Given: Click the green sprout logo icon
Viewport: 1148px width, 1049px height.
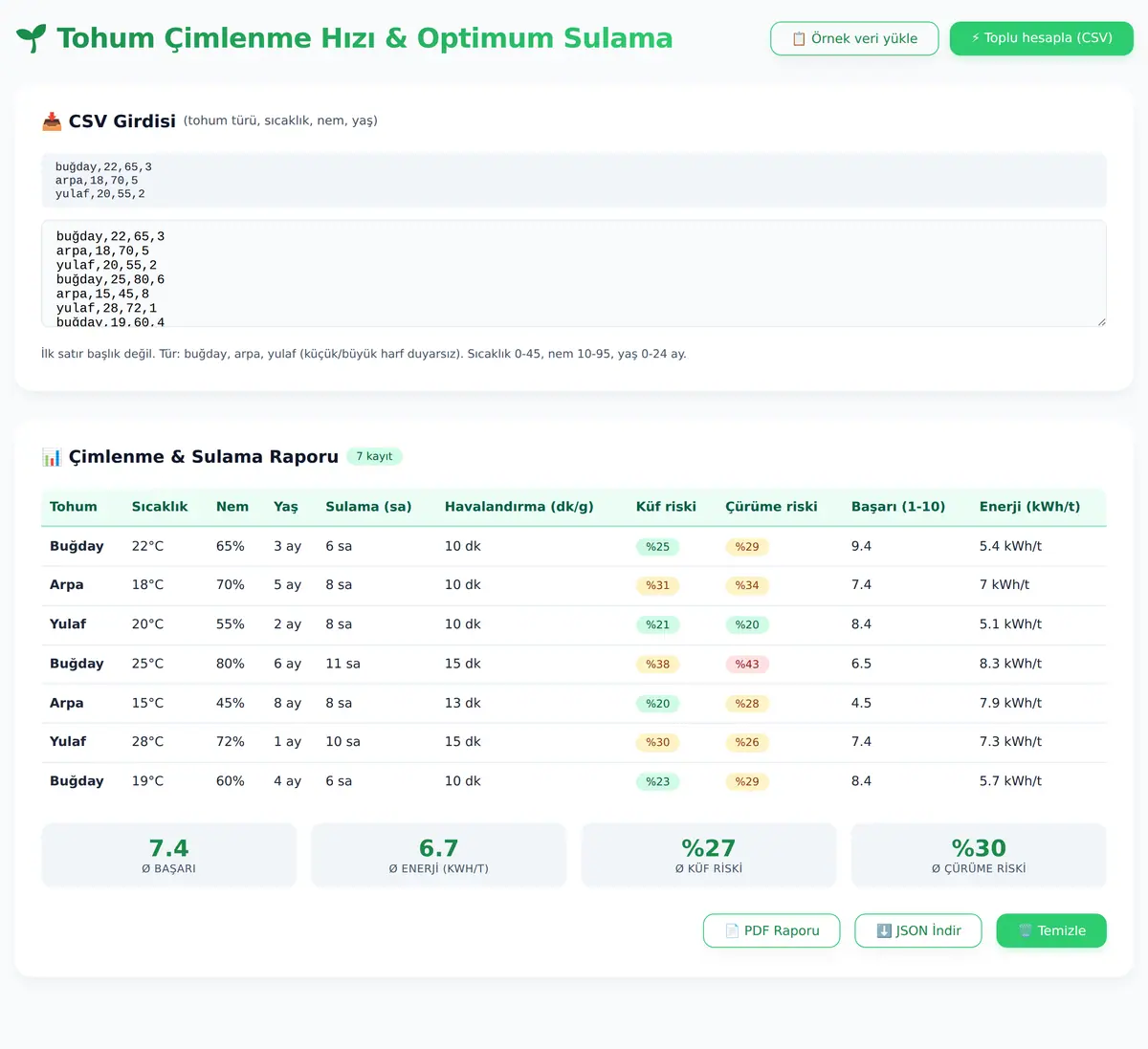Looking at the screenshot, I should (x=31, y=38).
